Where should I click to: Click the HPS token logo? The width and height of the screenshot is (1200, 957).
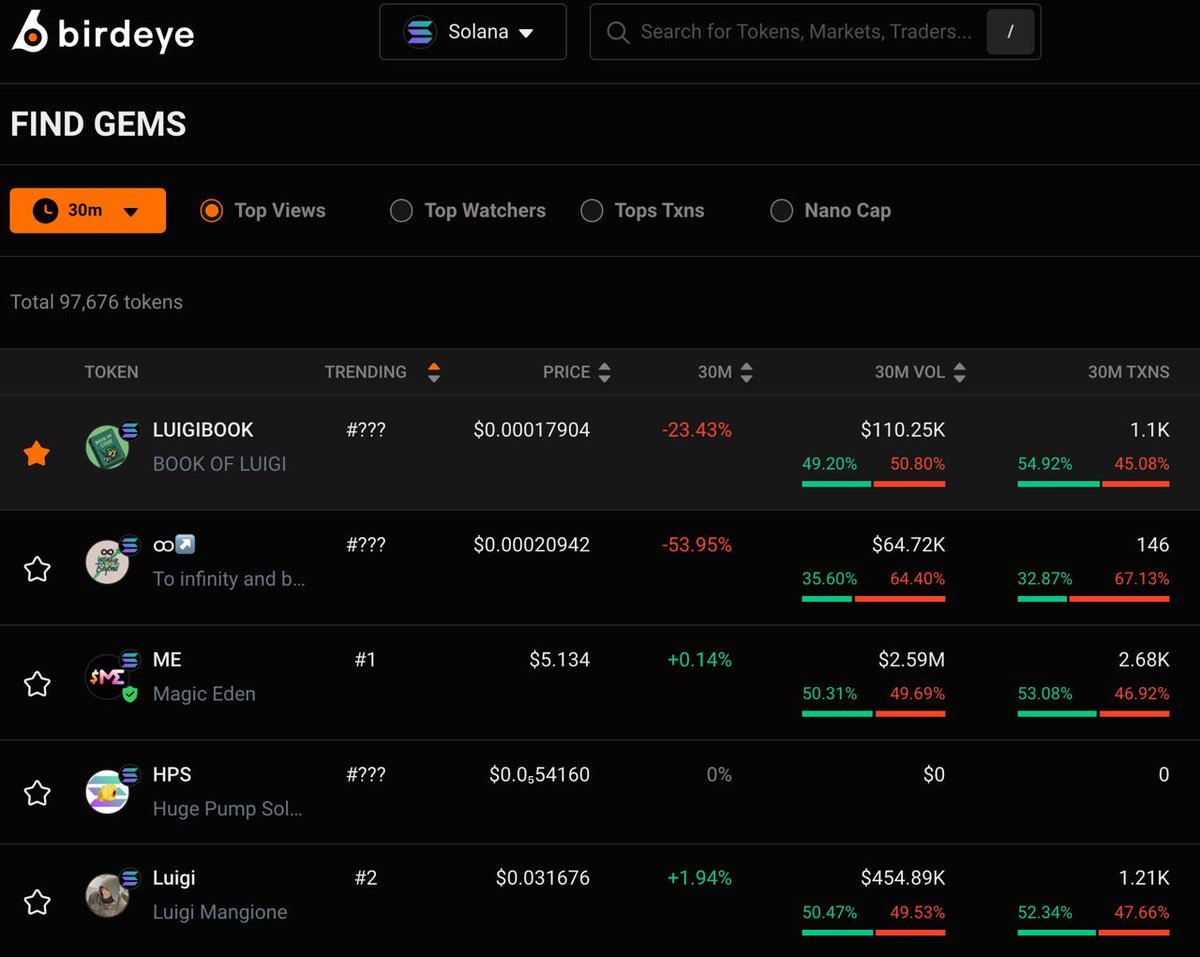coord(108,792)
